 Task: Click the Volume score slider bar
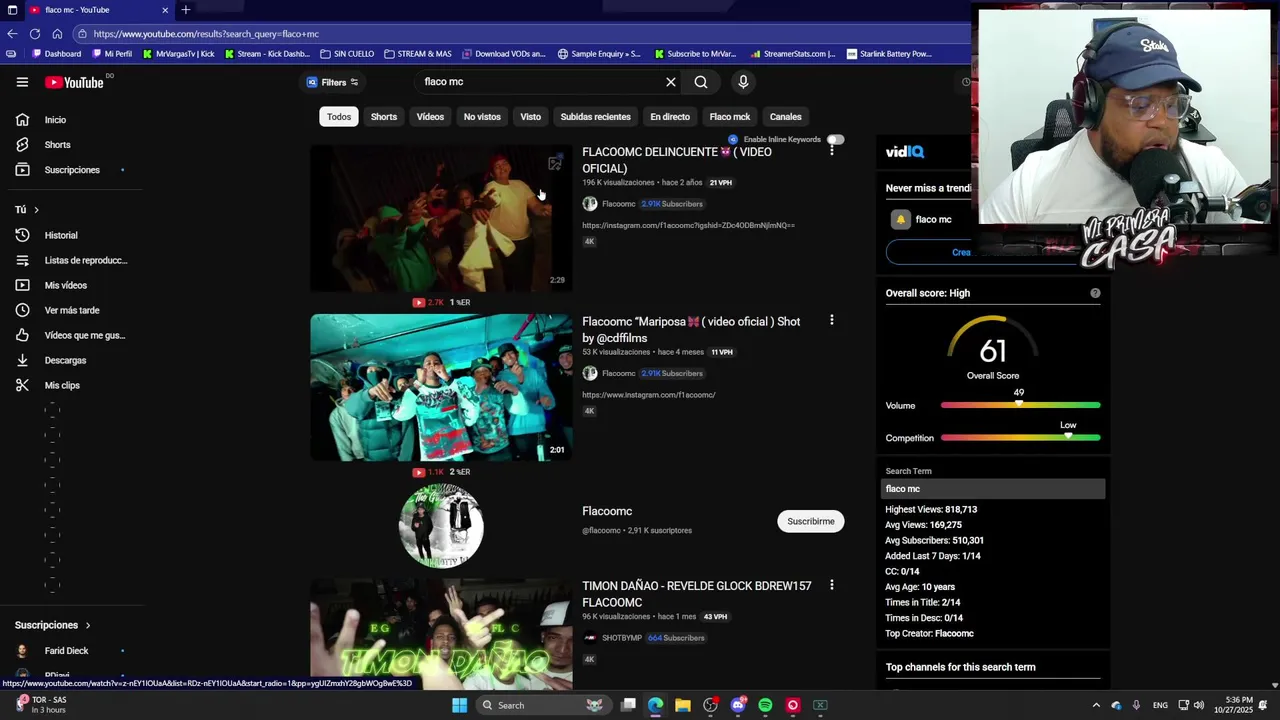(1020, 405)
